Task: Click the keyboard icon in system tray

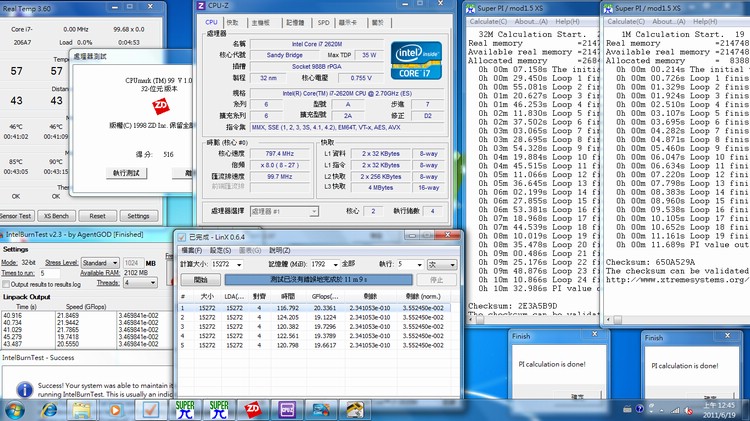Action: tap(627, 409)
